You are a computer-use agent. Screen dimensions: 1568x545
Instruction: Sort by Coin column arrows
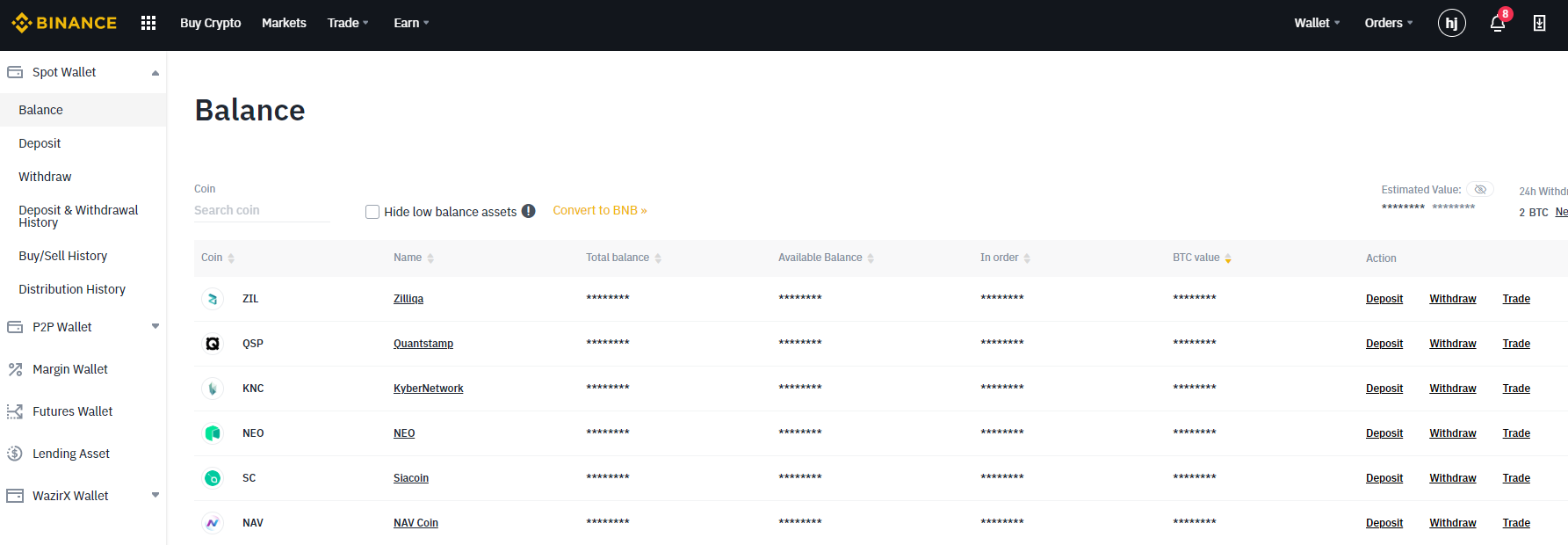231,258
